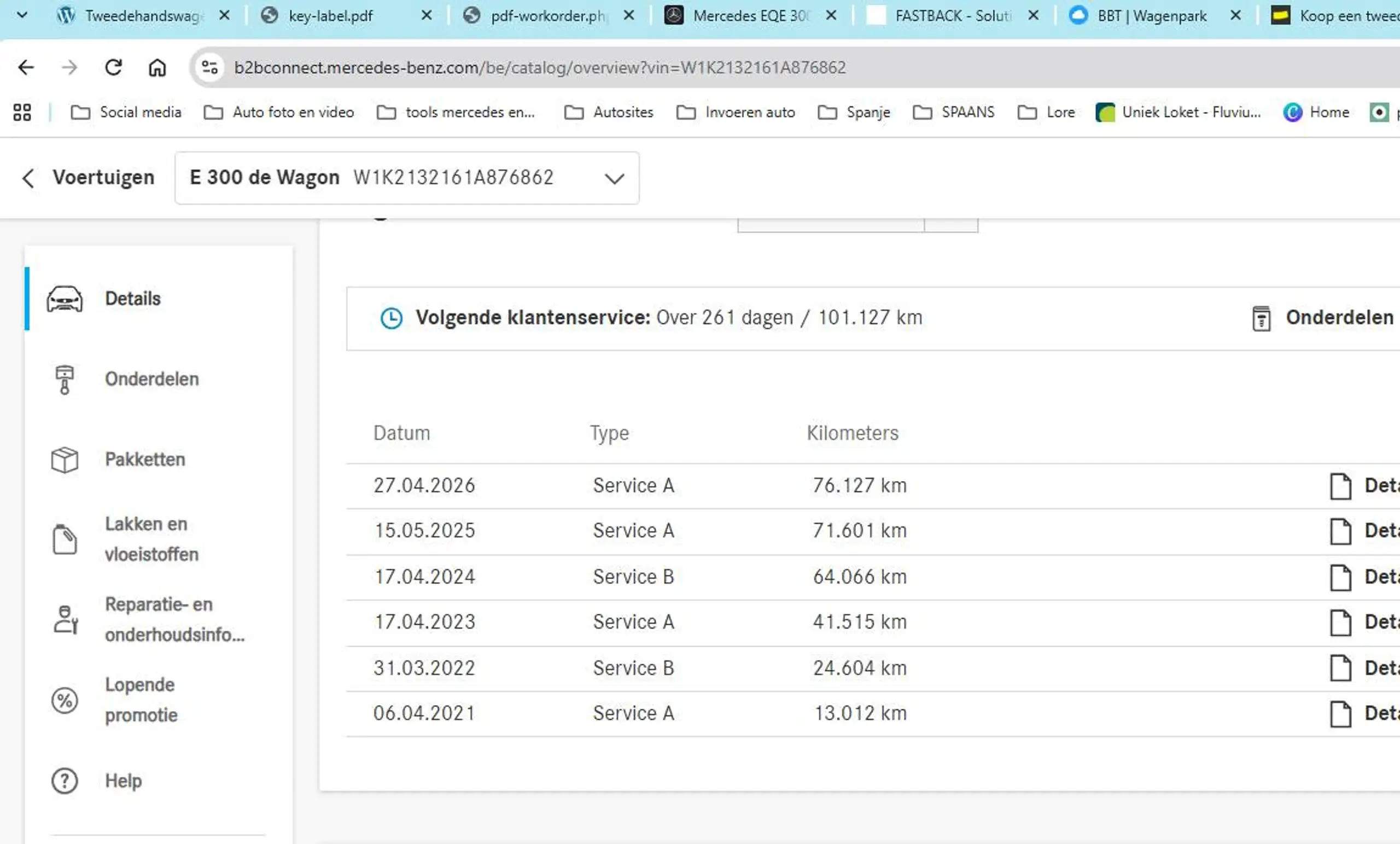Select the 17.04.2024 date cell
This screenshot has height=844, width=1400.
(x=424, y=577)
